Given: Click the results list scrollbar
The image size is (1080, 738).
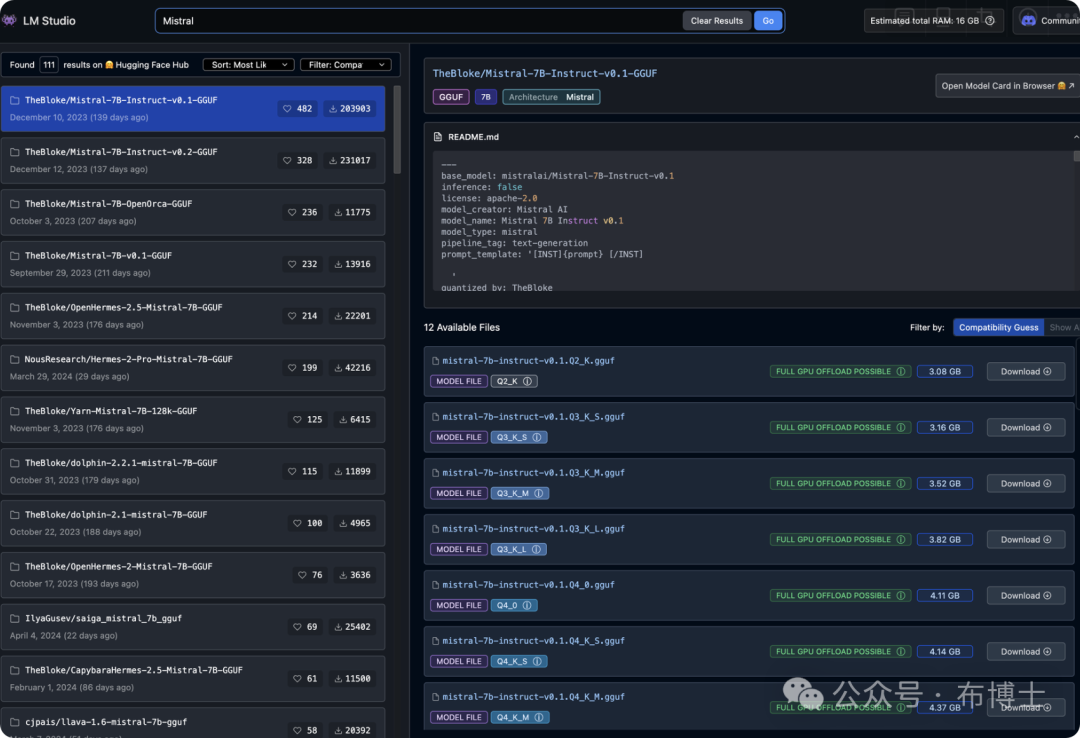Looking at the screenshot, I should click(x=397, y=130).
